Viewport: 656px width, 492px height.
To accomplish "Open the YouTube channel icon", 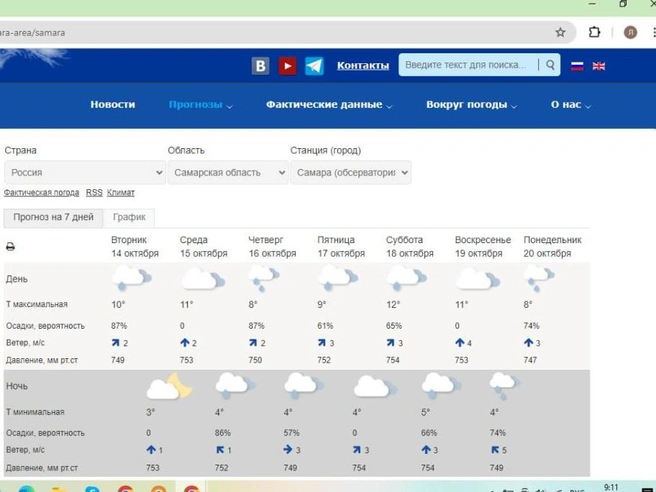I will [287, 66].
